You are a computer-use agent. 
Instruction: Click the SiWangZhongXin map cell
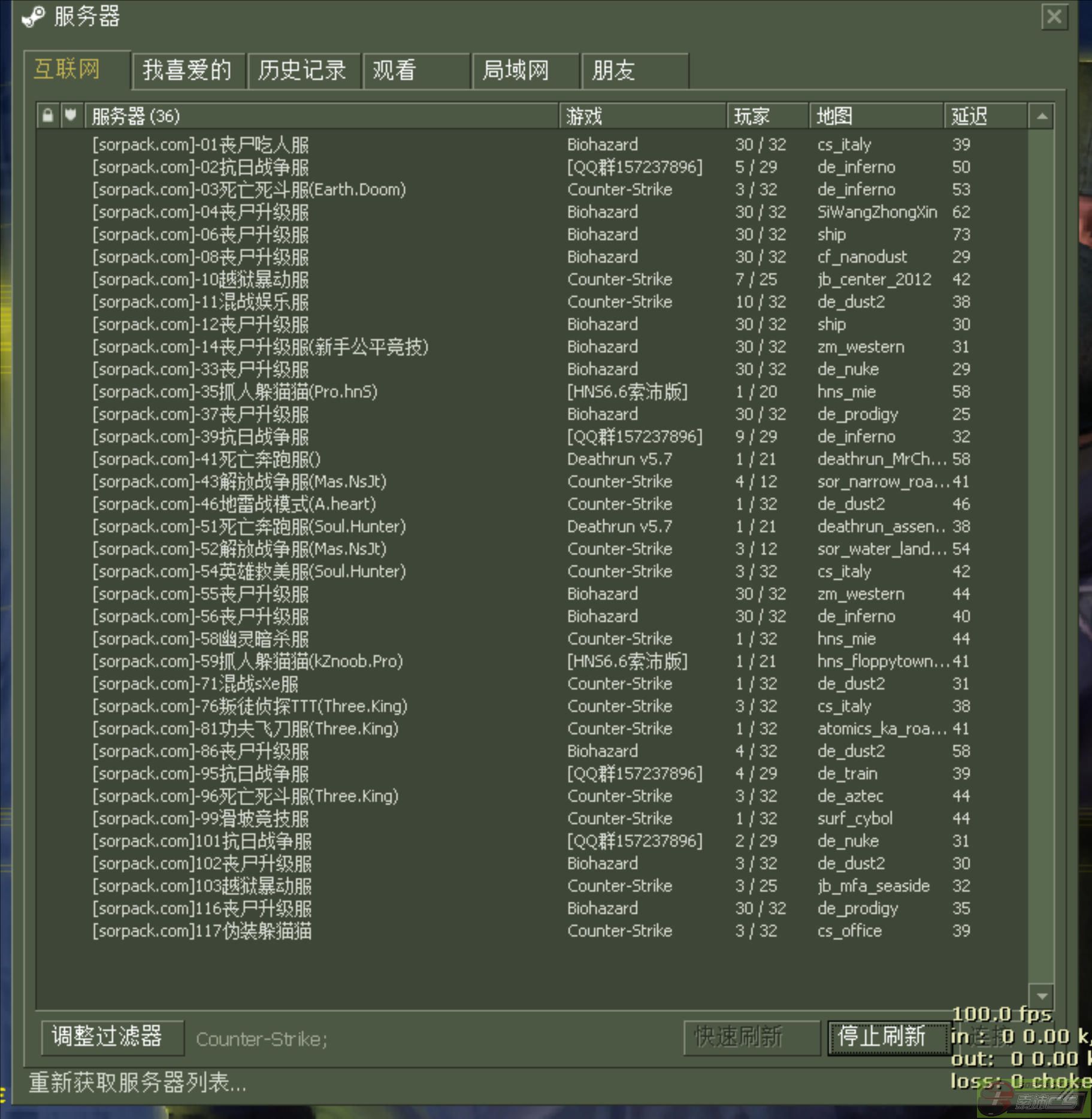pos(877,212)
